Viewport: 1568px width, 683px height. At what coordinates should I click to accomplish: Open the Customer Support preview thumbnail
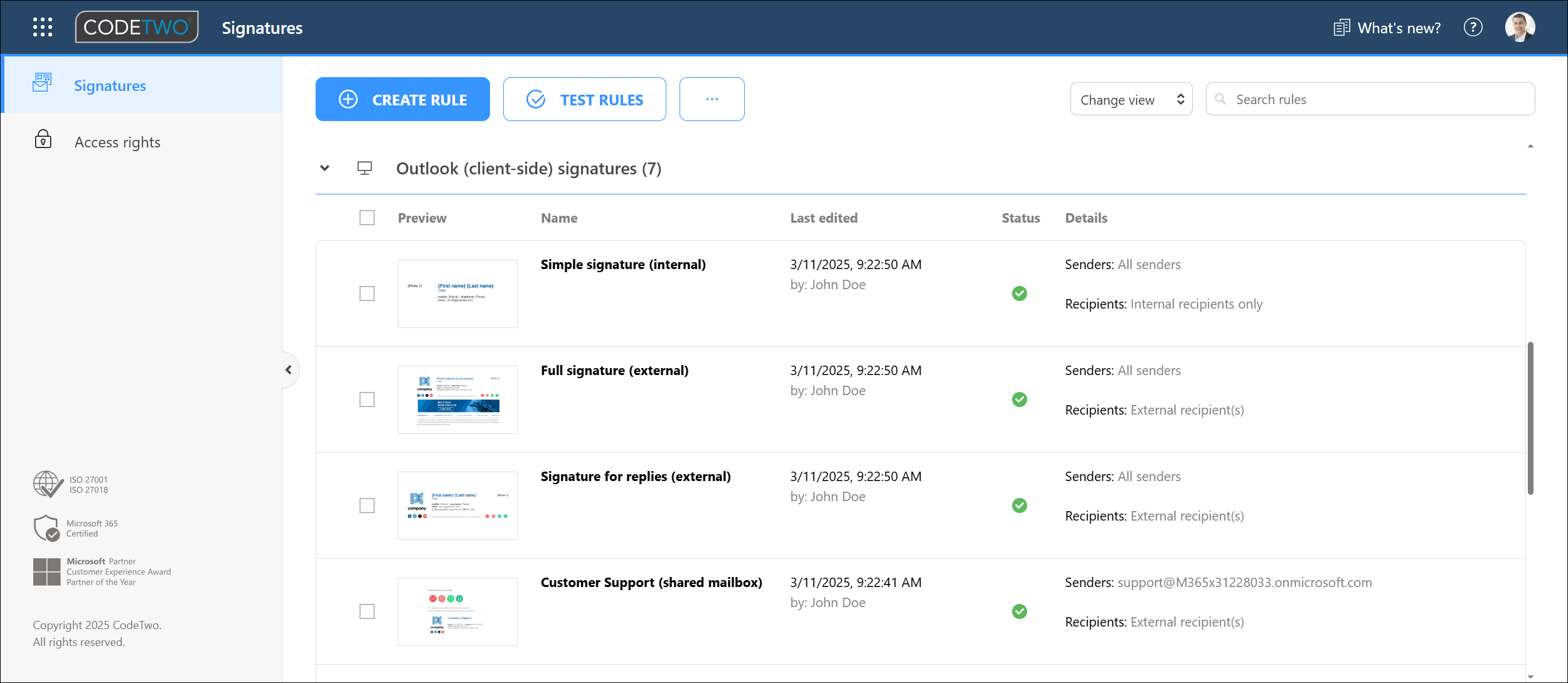coord(457,612)
